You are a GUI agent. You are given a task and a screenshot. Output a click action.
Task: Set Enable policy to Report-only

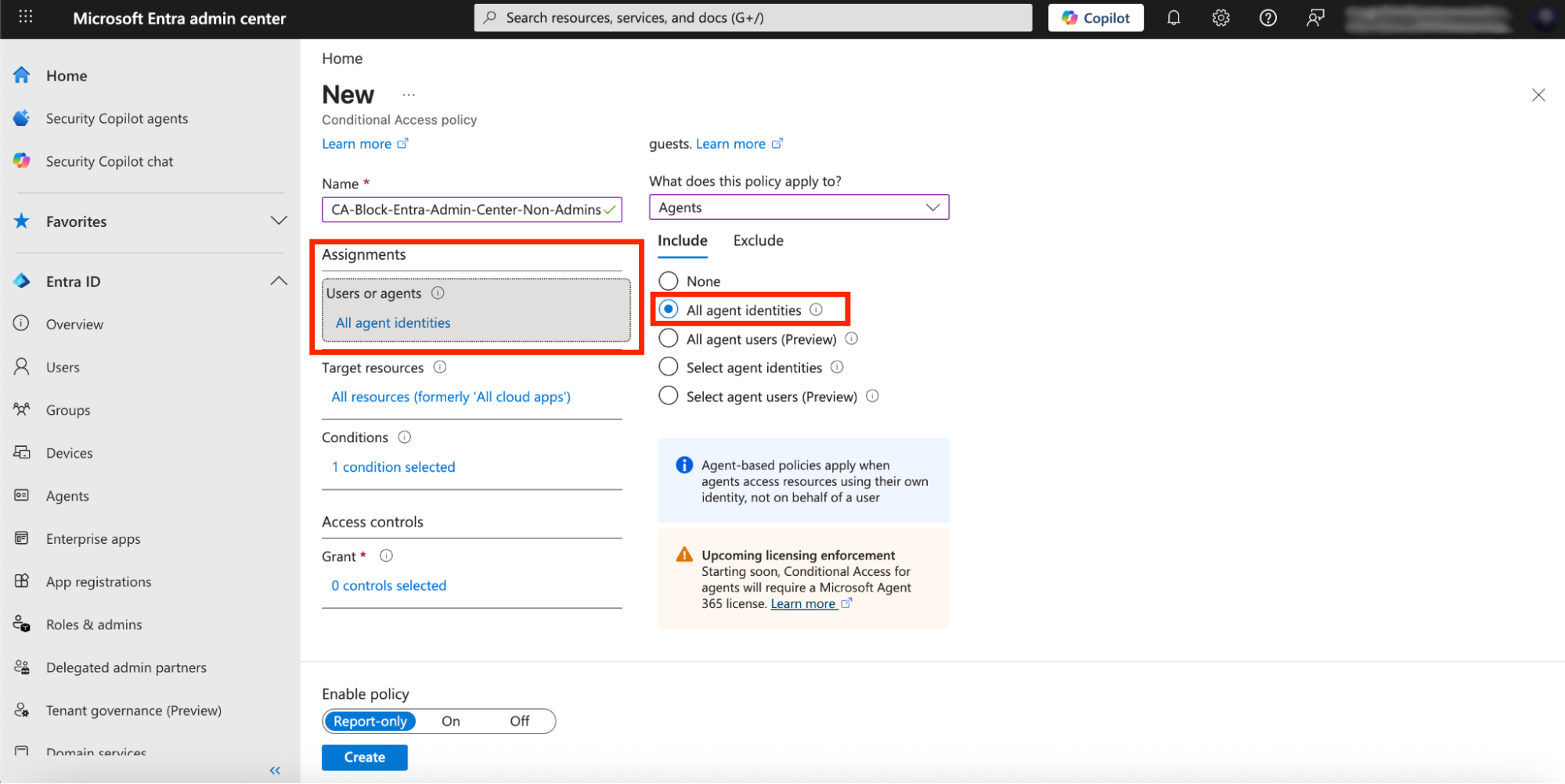coord(370,721)
